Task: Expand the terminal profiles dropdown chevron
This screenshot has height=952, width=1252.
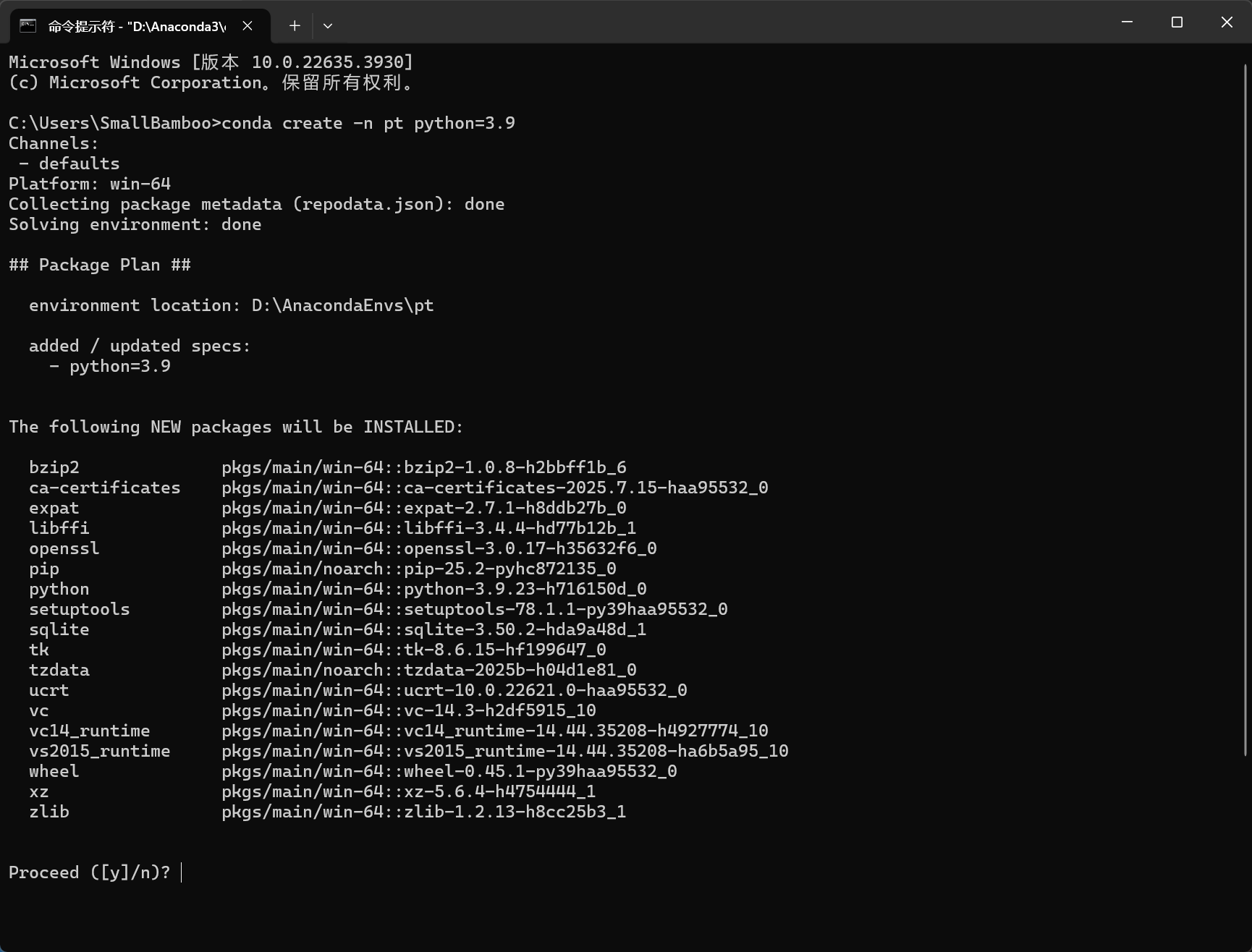Action: [328, 26]
